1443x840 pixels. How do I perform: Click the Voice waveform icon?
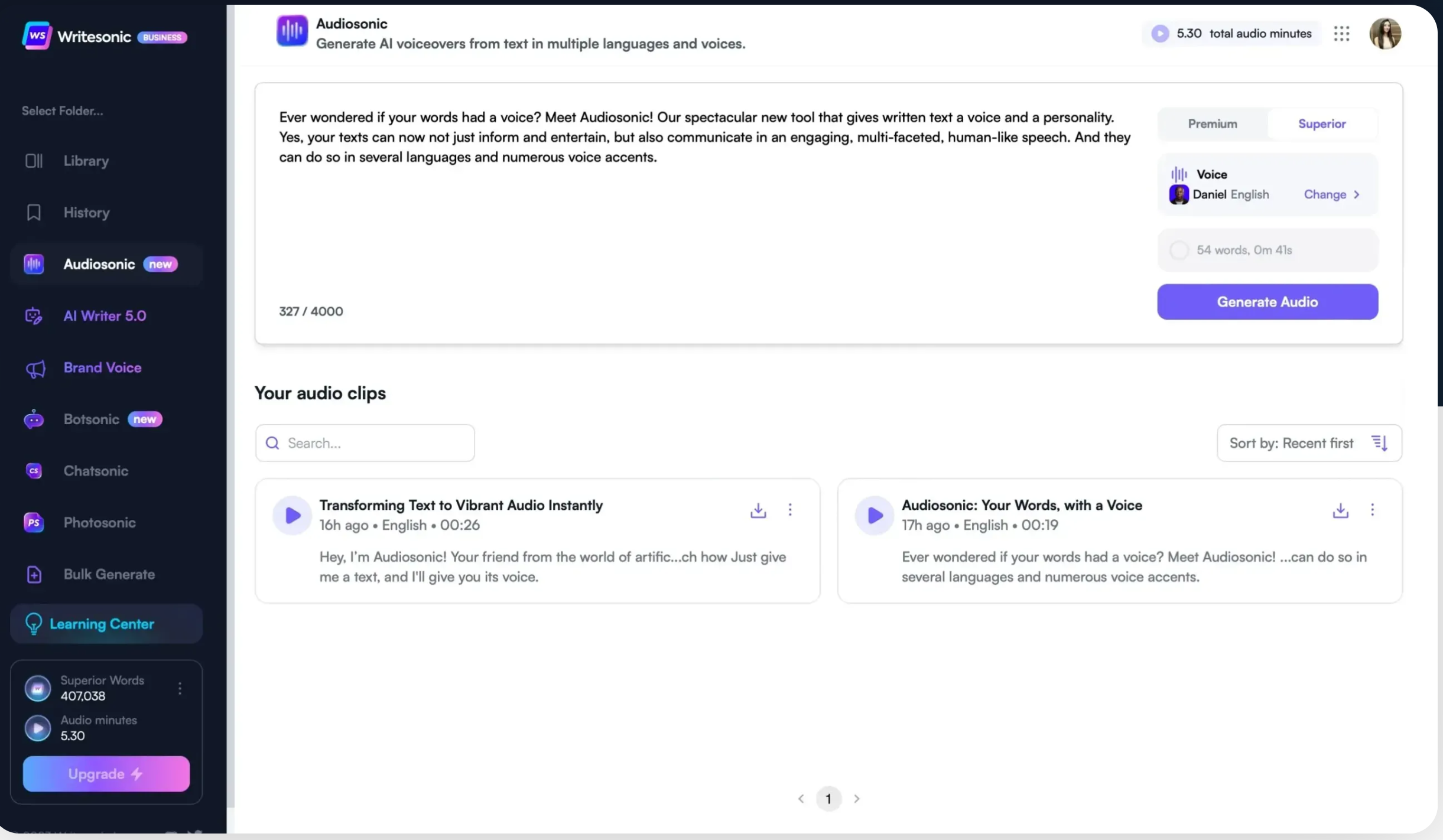click(1179, 174)
